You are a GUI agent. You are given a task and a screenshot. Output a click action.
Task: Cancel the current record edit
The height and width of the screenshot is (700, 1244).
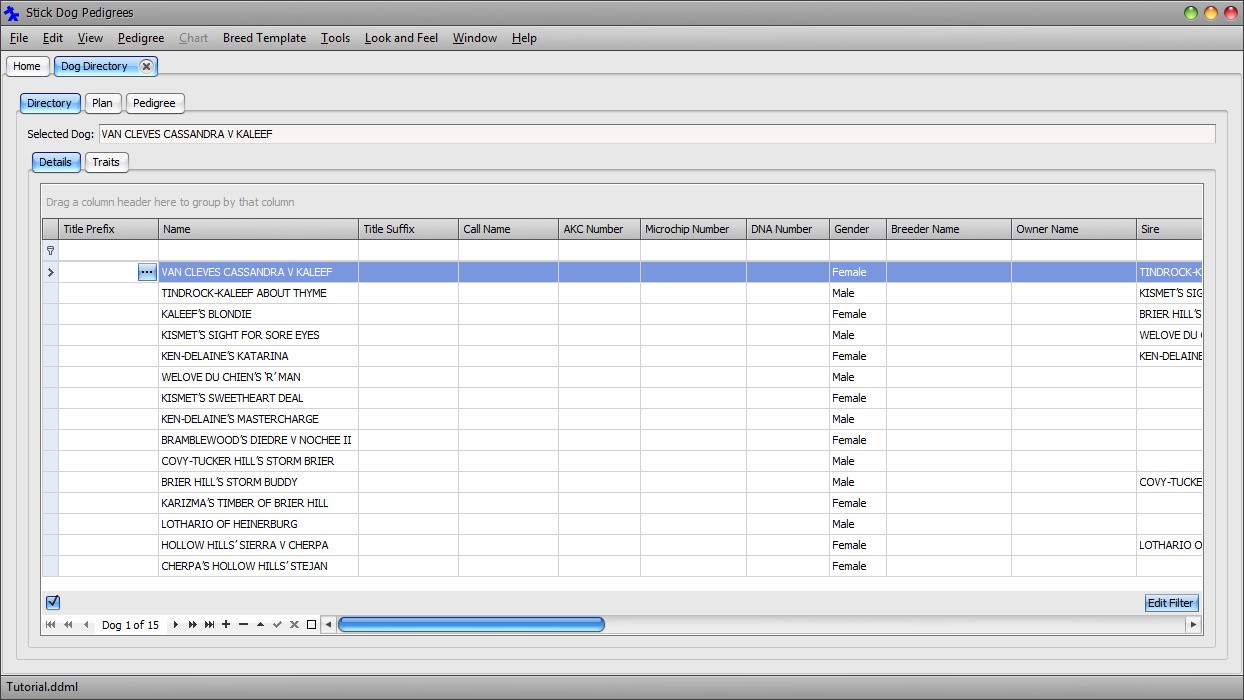(294, 624)
